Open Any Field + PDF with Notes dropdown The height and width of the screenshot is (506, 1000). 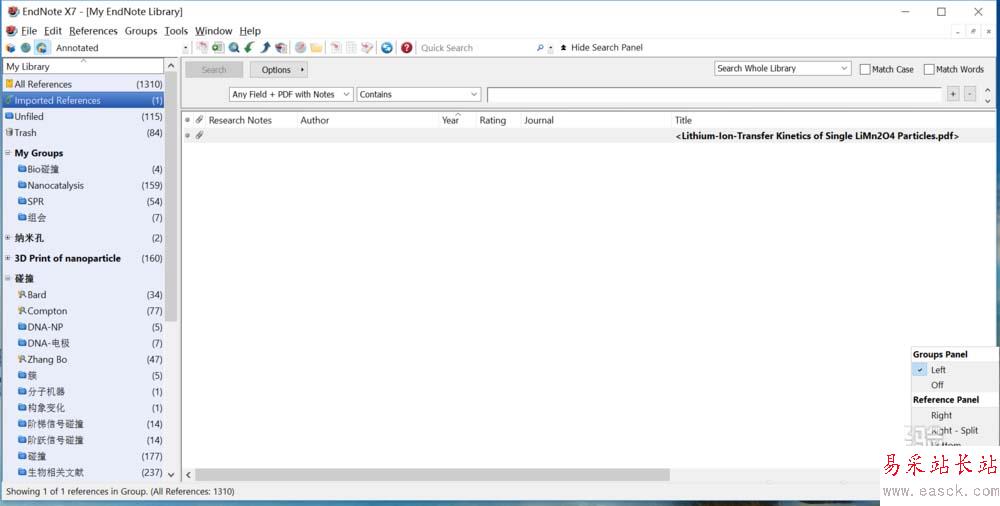tap(291, 94)
